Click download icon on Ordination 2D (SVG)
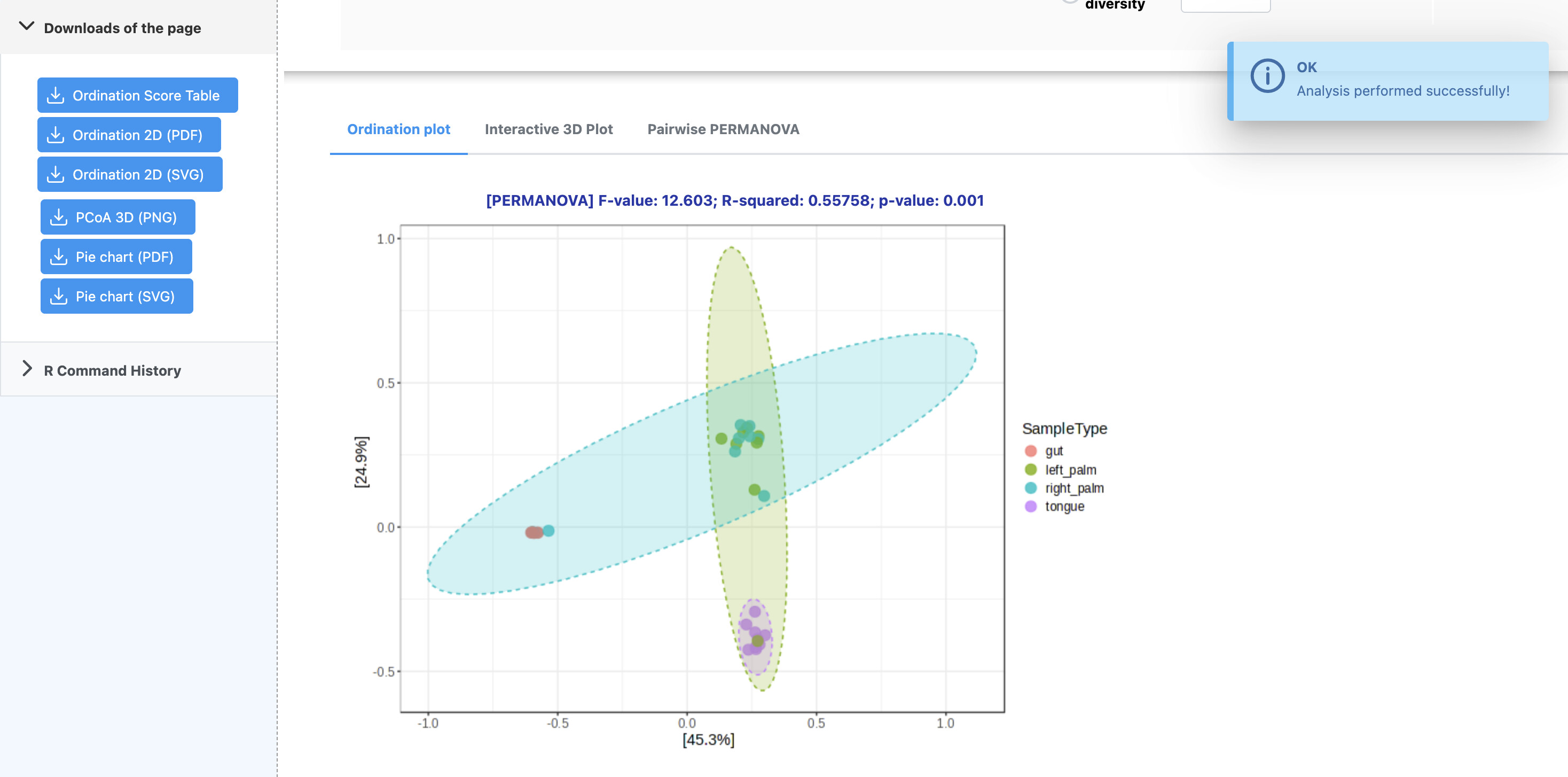This screenshot has width=1568, height=777. click(x=56, y=174)
